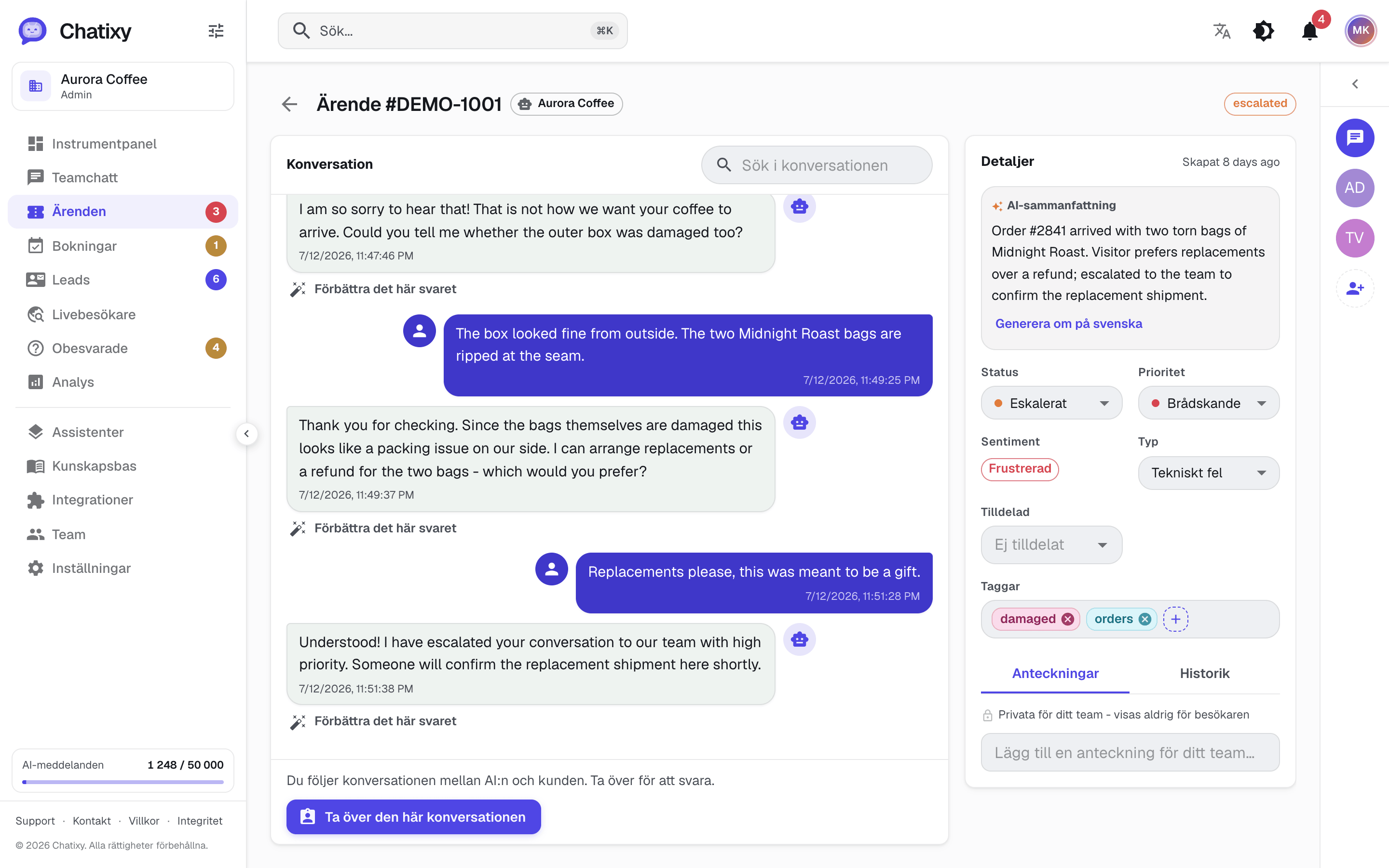Improve the reply sent at 11:49:37 PM
1389x868 pixels.
tap(374, 528)
